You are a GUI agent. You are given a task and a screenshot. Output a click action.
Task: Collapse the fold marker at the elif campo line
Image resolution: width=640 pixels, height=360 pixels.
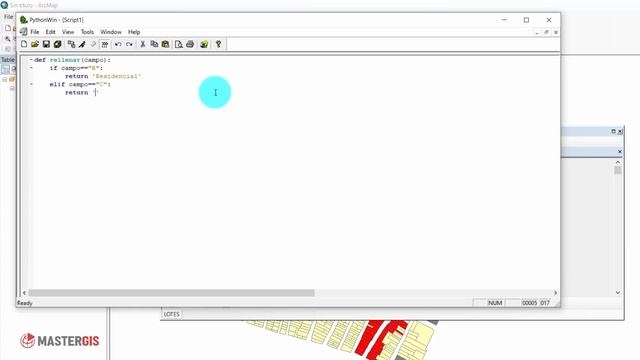coord(31,84)
